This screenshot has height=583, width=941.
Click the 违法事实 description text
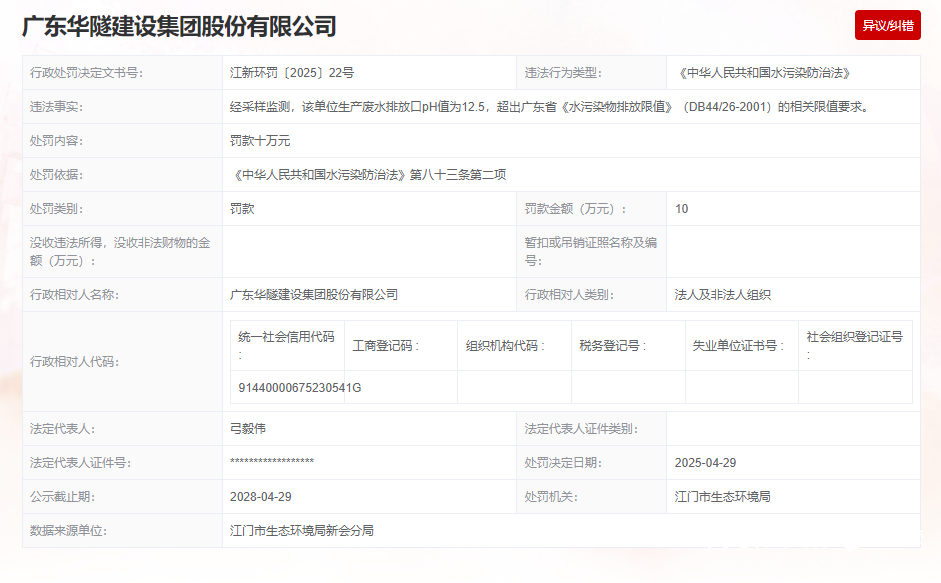549,107
